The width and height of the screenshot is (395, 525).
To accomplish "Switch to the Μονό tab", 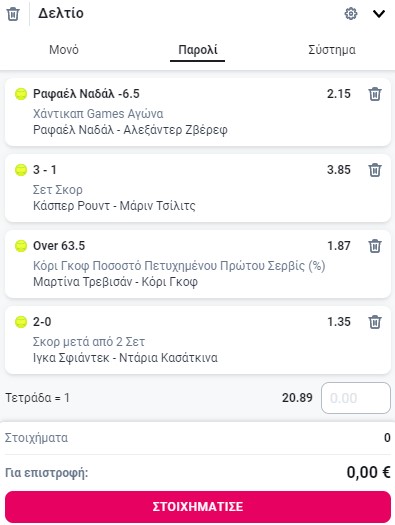I will [64, 50].
